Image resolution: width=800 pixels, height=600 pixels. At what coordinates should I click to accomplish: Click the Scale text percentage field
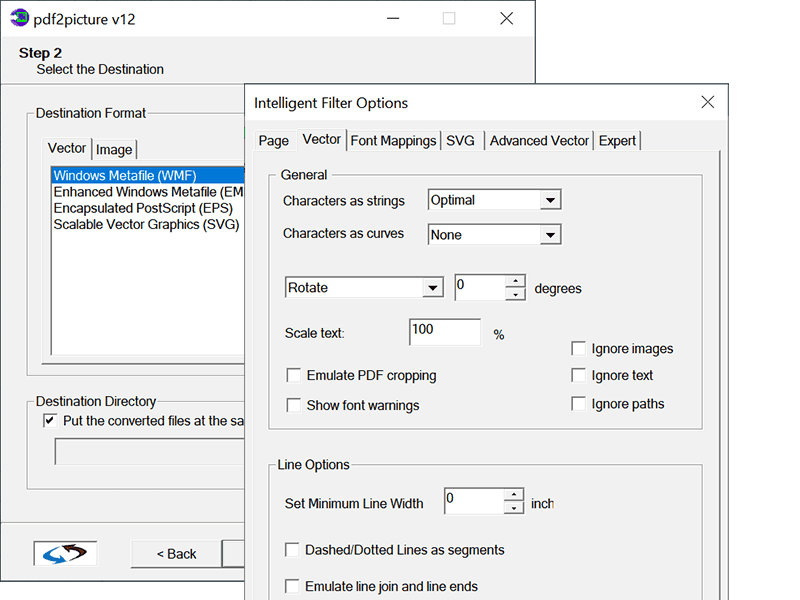(x=445, y=332)
